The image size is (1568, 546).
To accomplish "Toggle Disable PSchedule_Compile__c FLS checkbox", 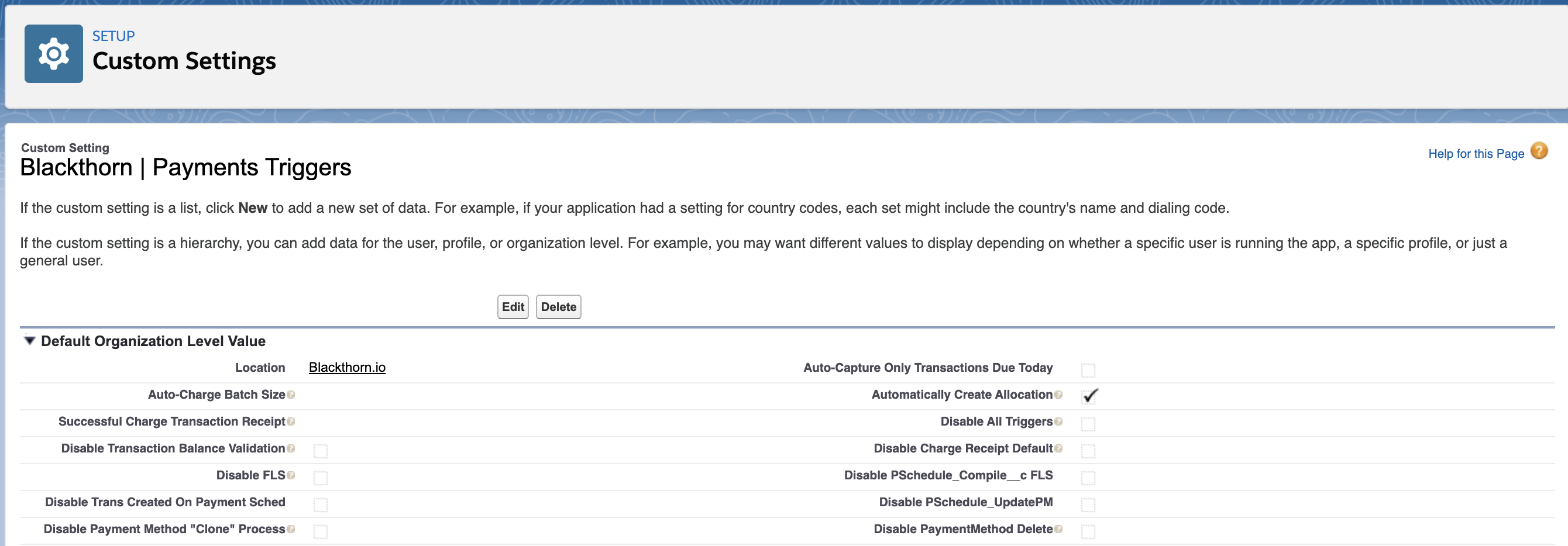I will point(1088,478).
